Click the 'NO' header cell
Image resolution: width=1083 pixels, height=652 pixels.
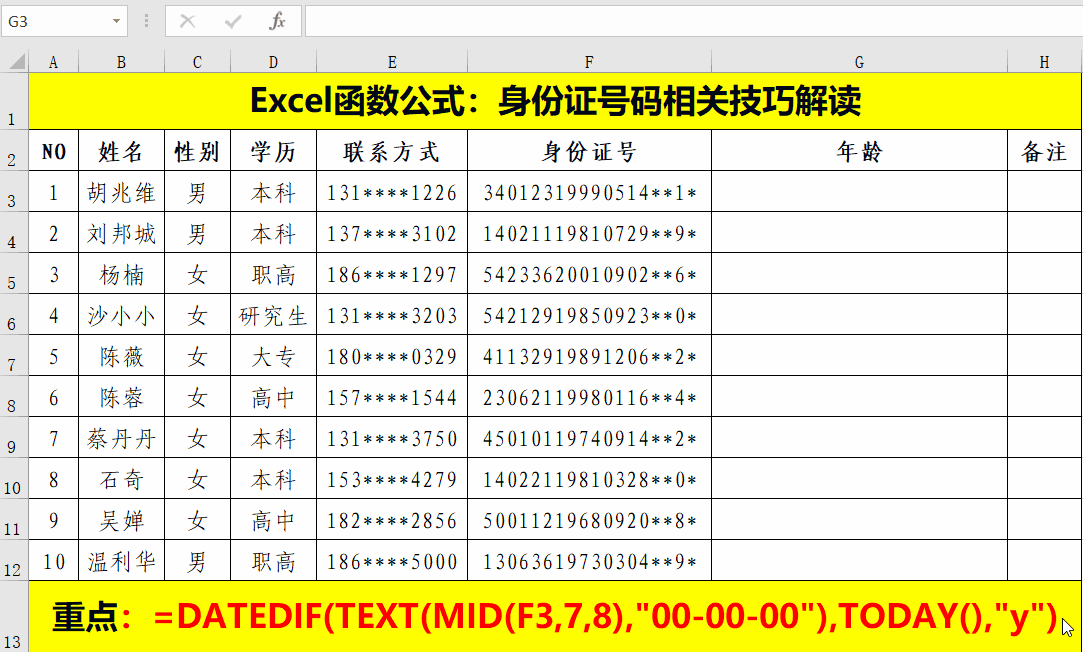pos(54,151)
